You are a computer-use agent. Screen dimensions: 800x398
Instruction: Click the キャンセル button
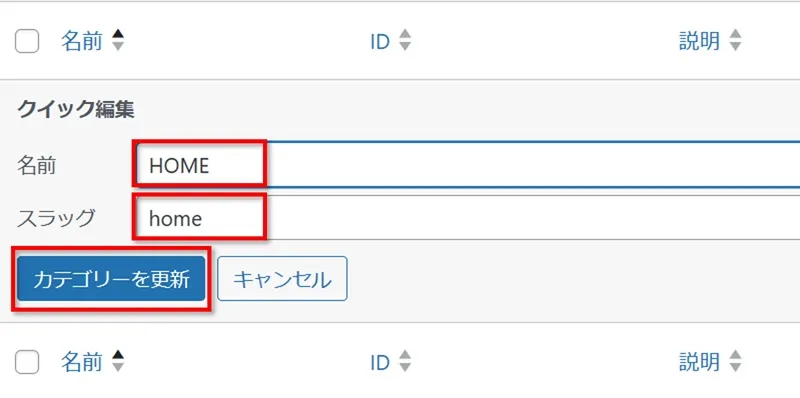(282, 279)
